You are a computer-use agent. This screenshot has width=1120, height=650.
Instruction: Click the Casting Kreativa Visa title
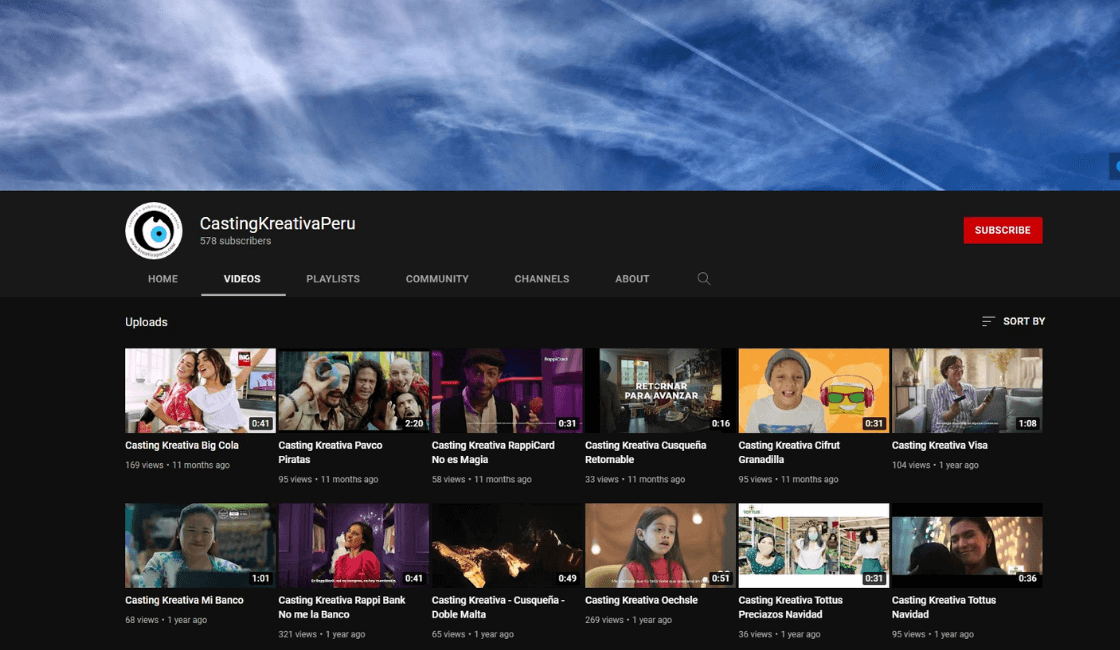click(939, 445)
